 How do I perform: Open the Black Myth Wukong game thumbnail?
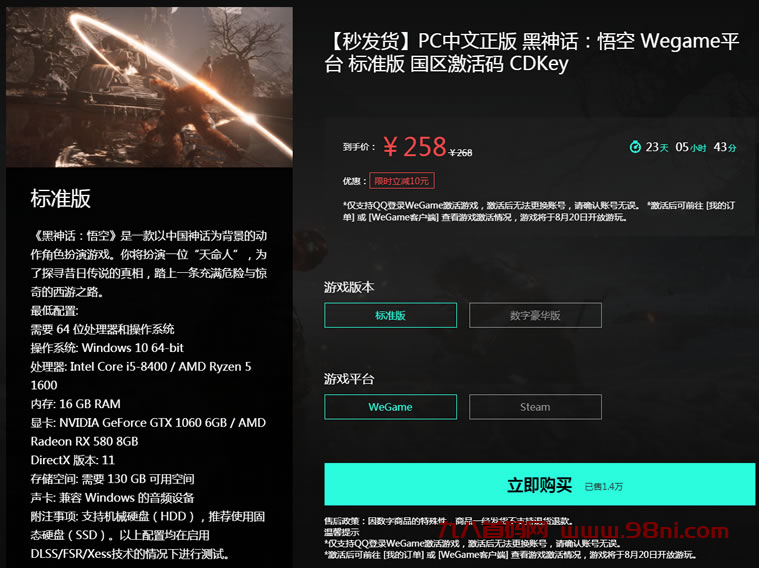149,87
